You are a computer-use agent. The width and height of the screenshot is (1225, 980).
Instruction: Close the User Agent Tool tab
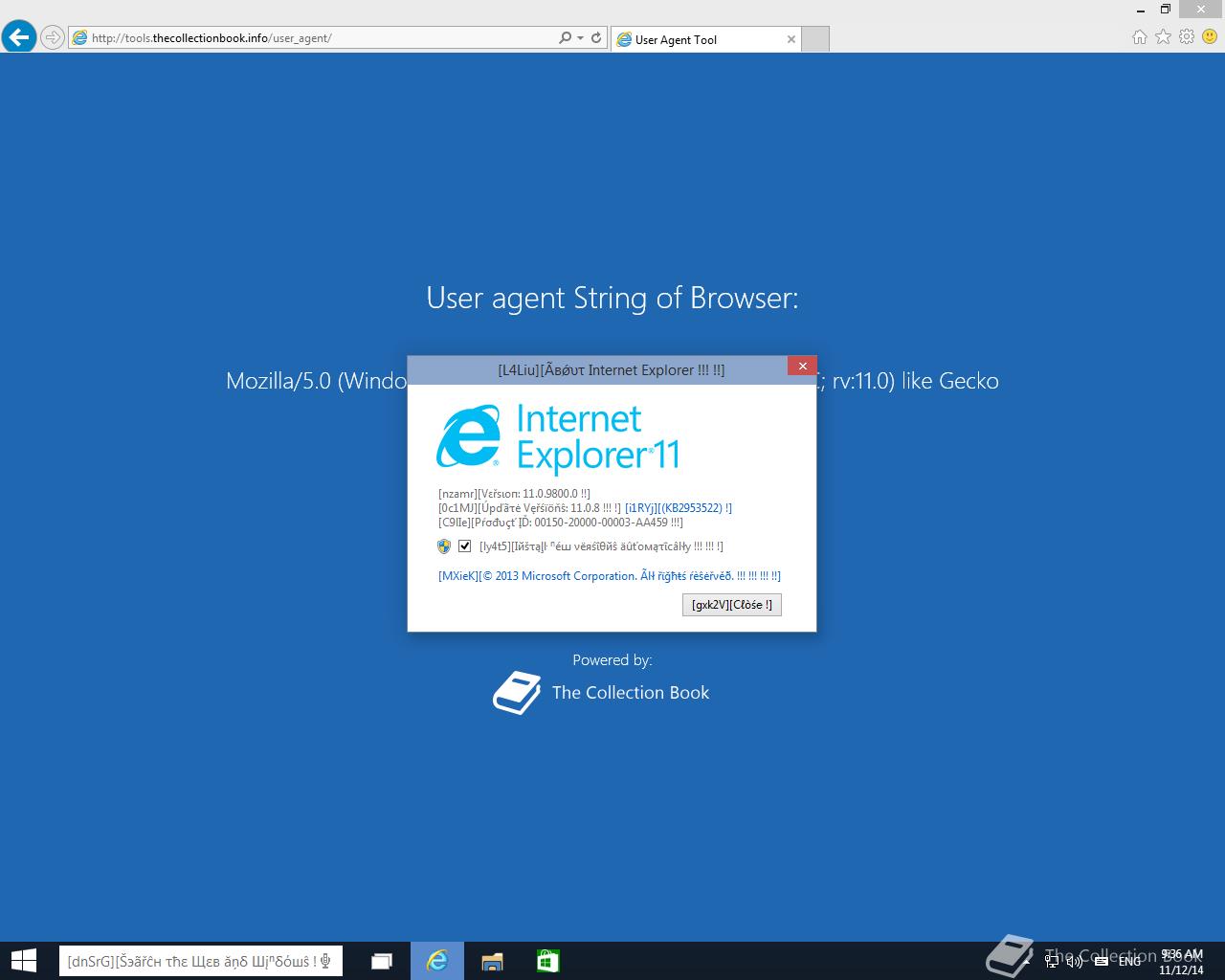tap(791, 39)
